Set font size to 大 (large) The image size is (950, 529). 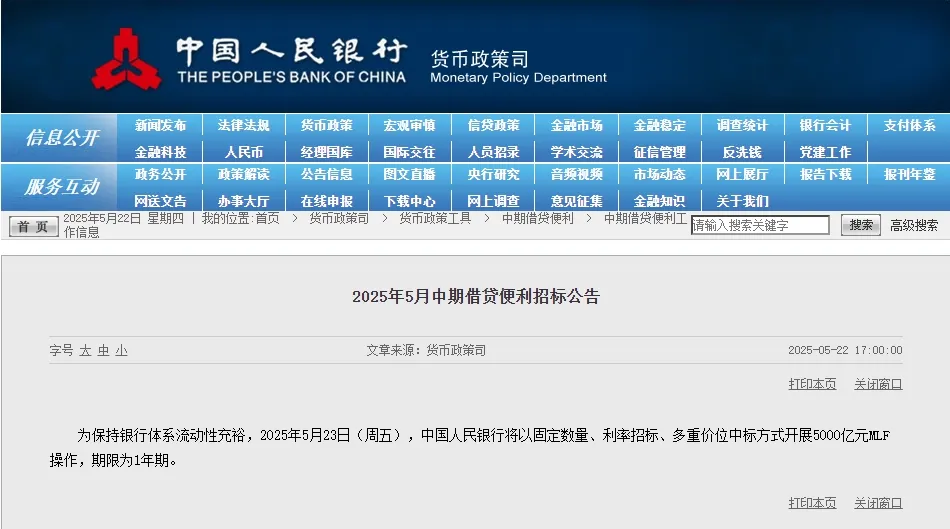pos(85,351)
